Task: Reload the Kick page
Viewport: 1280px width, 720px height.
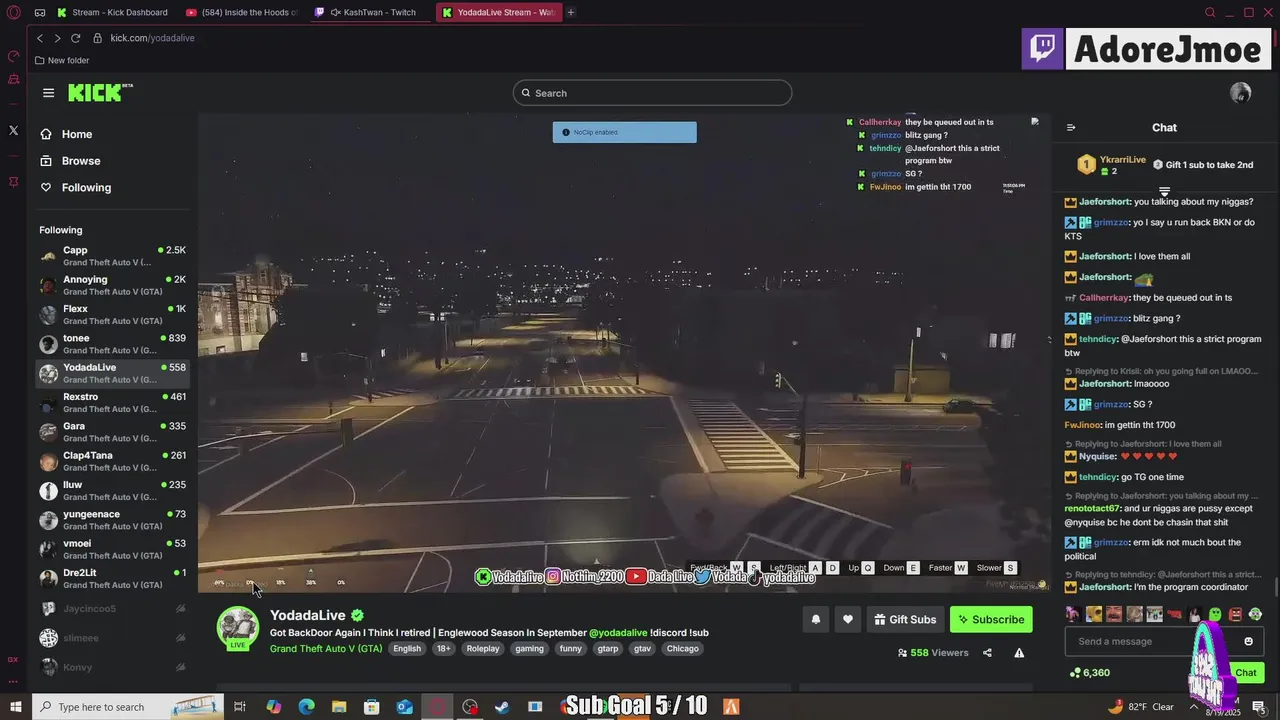Action: [x=75, y=38]
